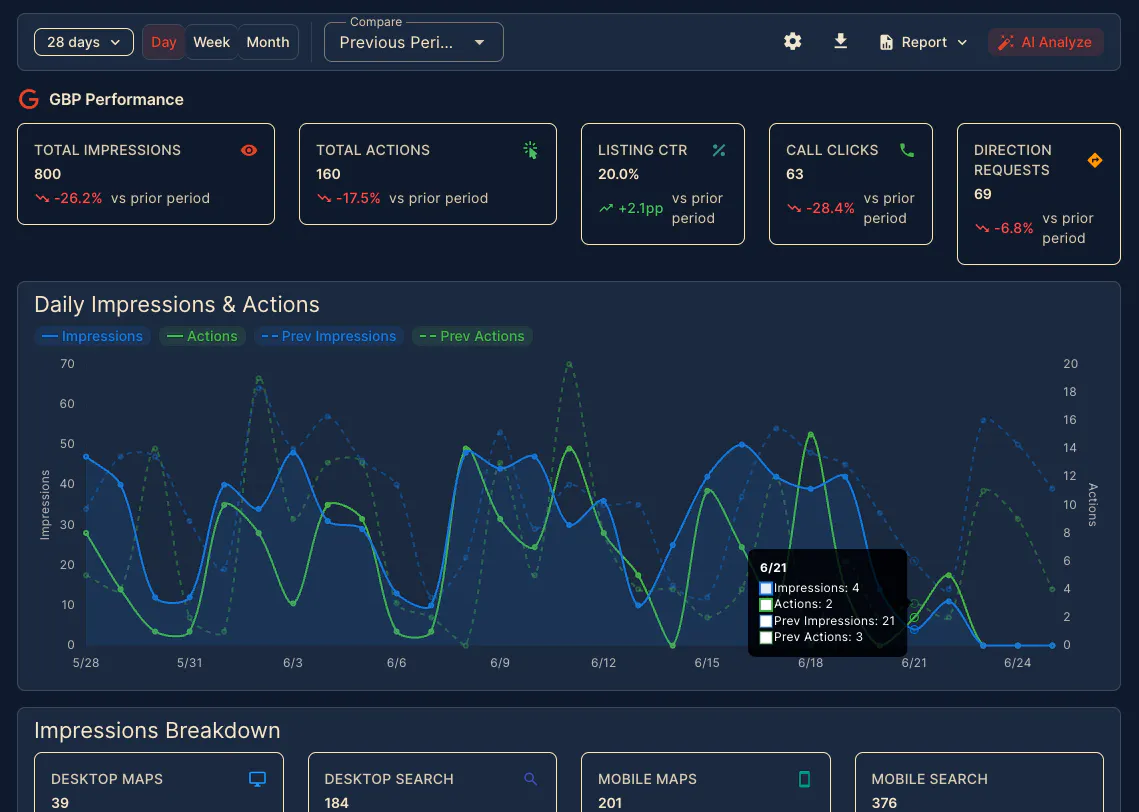Viewport: 1139px width, 812px height.
Task: Click the Impressions Breakdown heading
Action: (157, 730)
